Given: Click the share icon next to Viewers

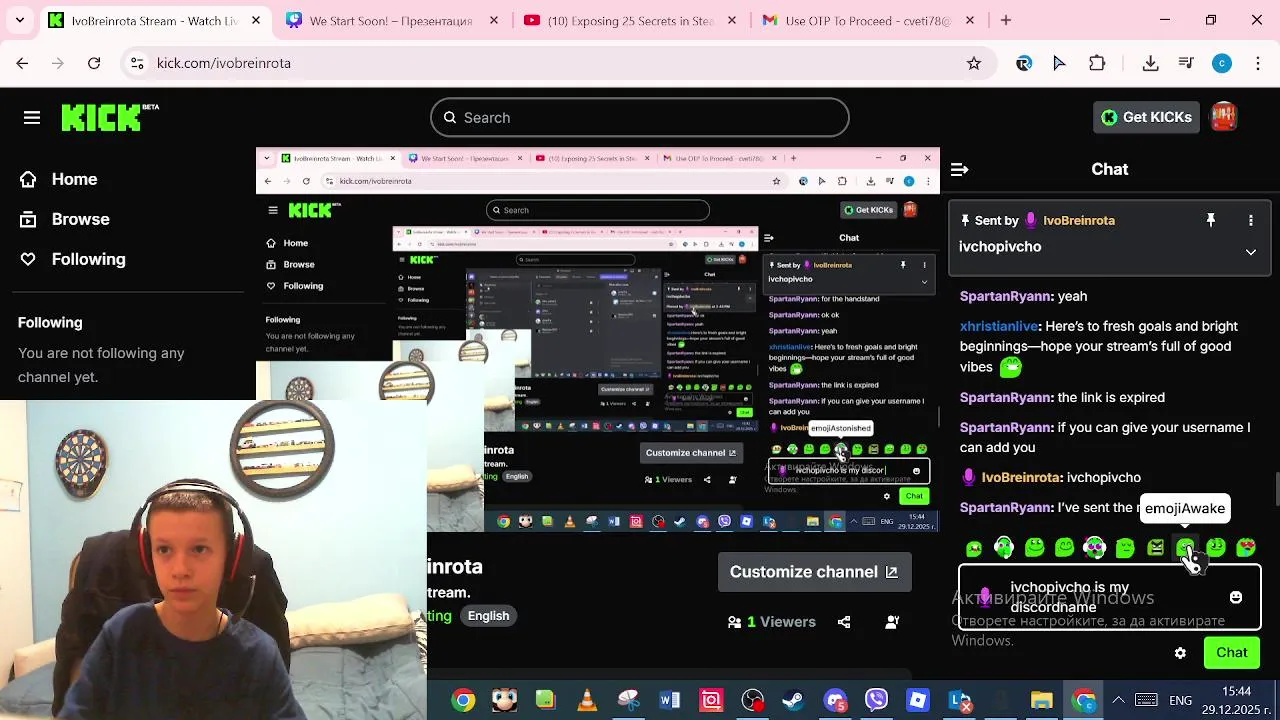Looking at the screenshot, I should click(x=844, y=622).
